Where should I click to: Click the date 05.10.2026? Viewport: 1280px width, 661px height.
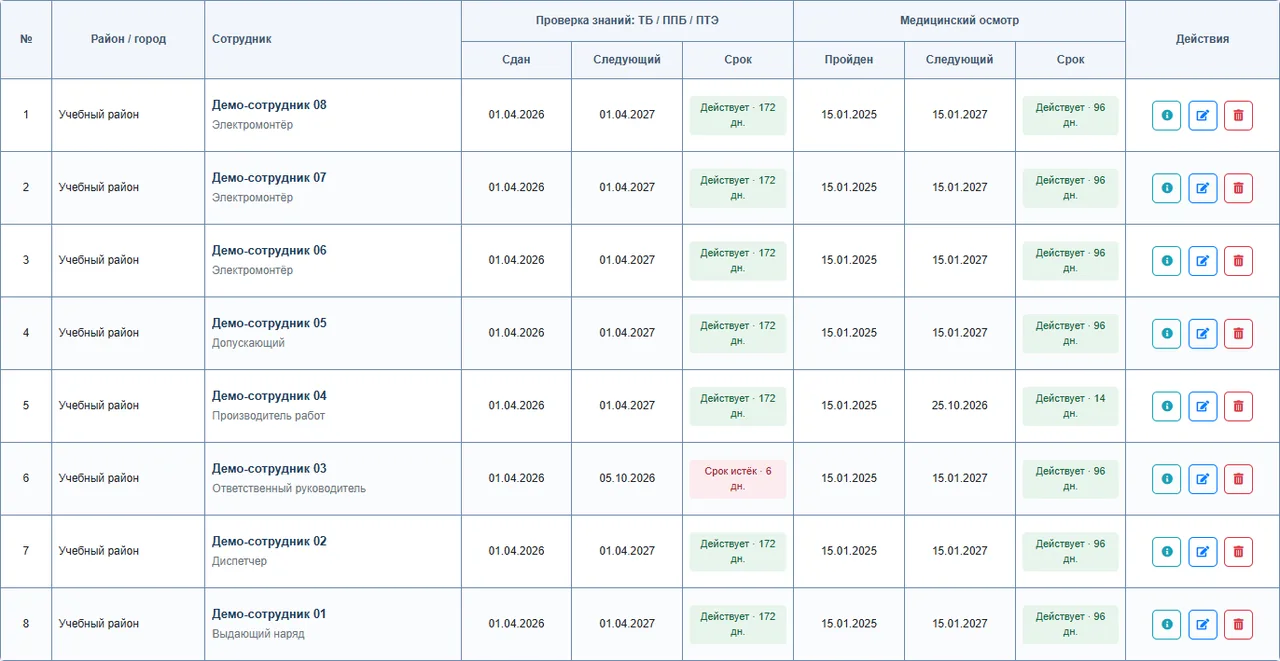point(627,479)
